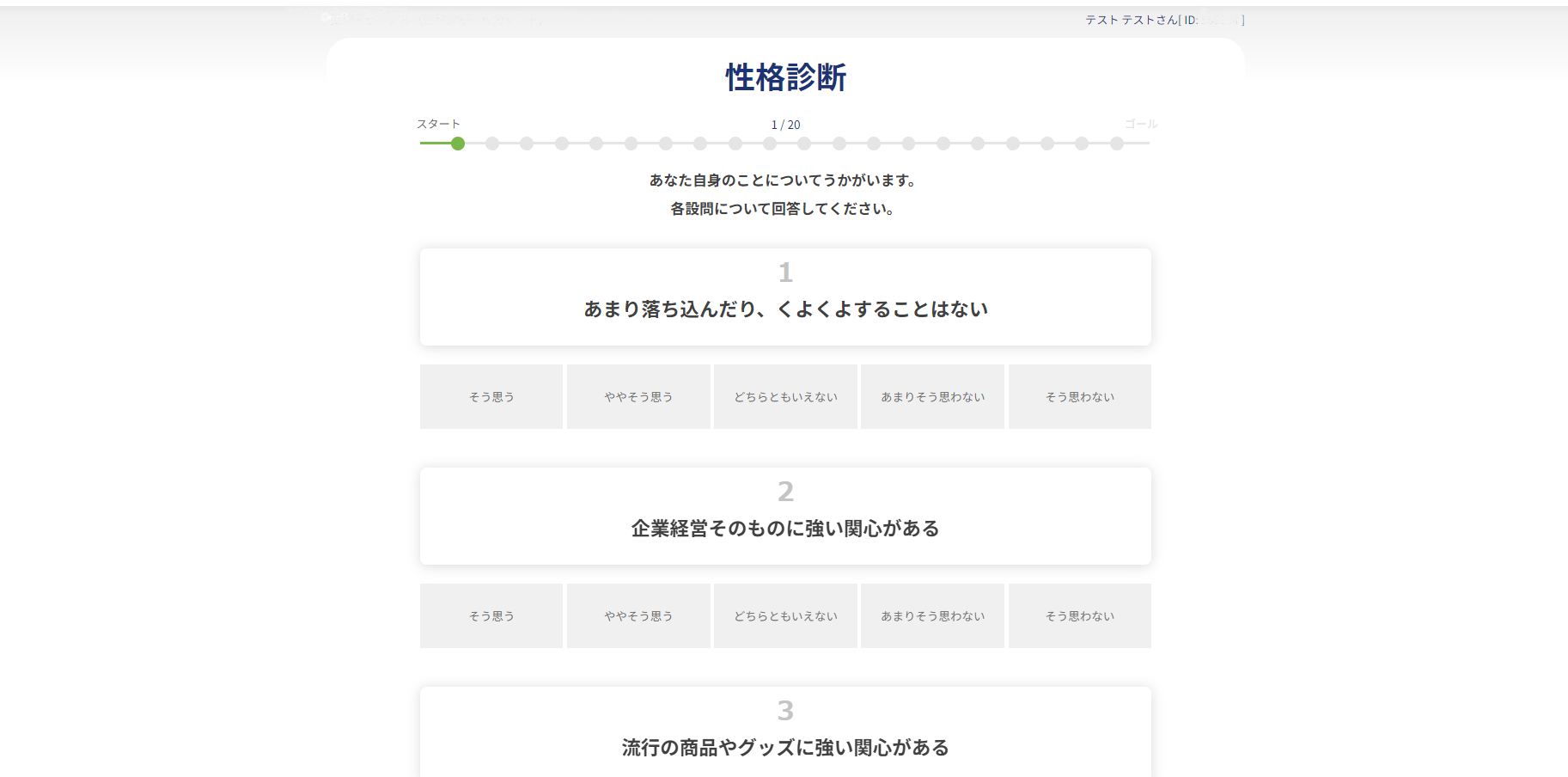Select あまりそう思わない for question 1
This screenshot has height=777, width=1568.
[x=931, y=396]
